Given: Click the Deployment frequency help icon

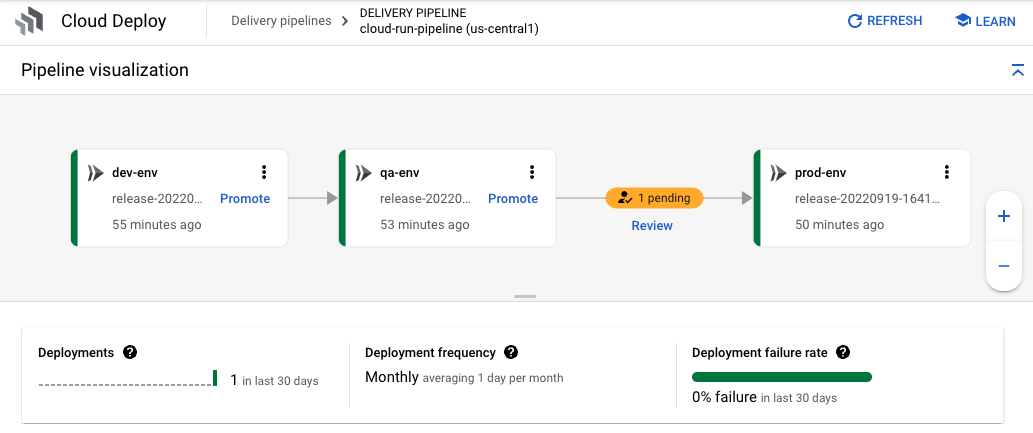Looking at the screenshot, I should (x=511, y=352).
